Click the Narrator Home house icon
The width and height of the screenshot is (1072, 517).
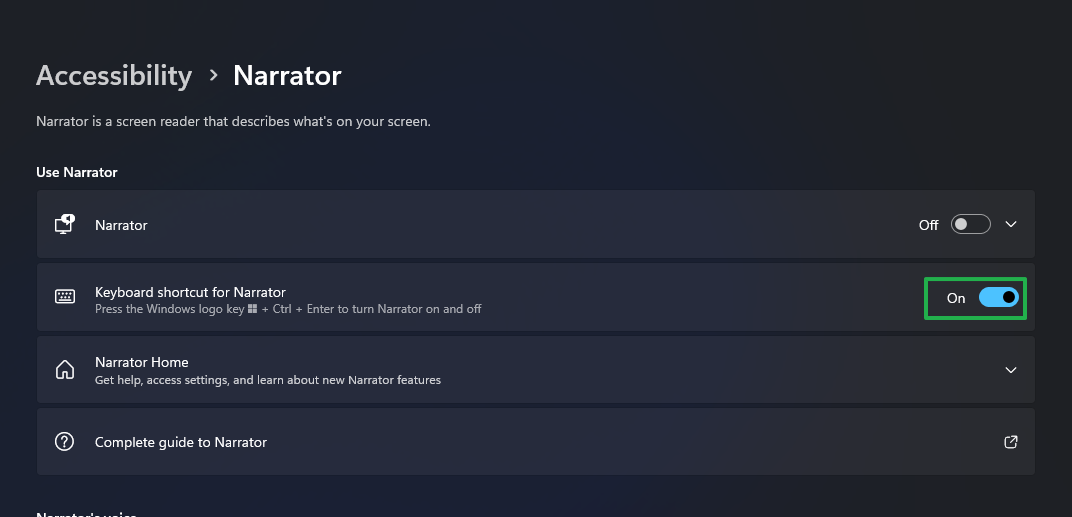pos(65,370)
